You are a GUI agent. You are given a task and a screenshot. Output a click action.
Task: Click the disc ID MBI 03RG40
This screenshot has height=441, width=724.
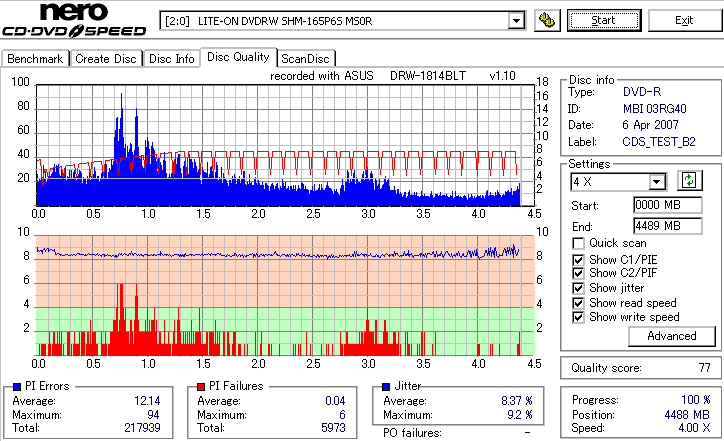[x=655, y=109]
